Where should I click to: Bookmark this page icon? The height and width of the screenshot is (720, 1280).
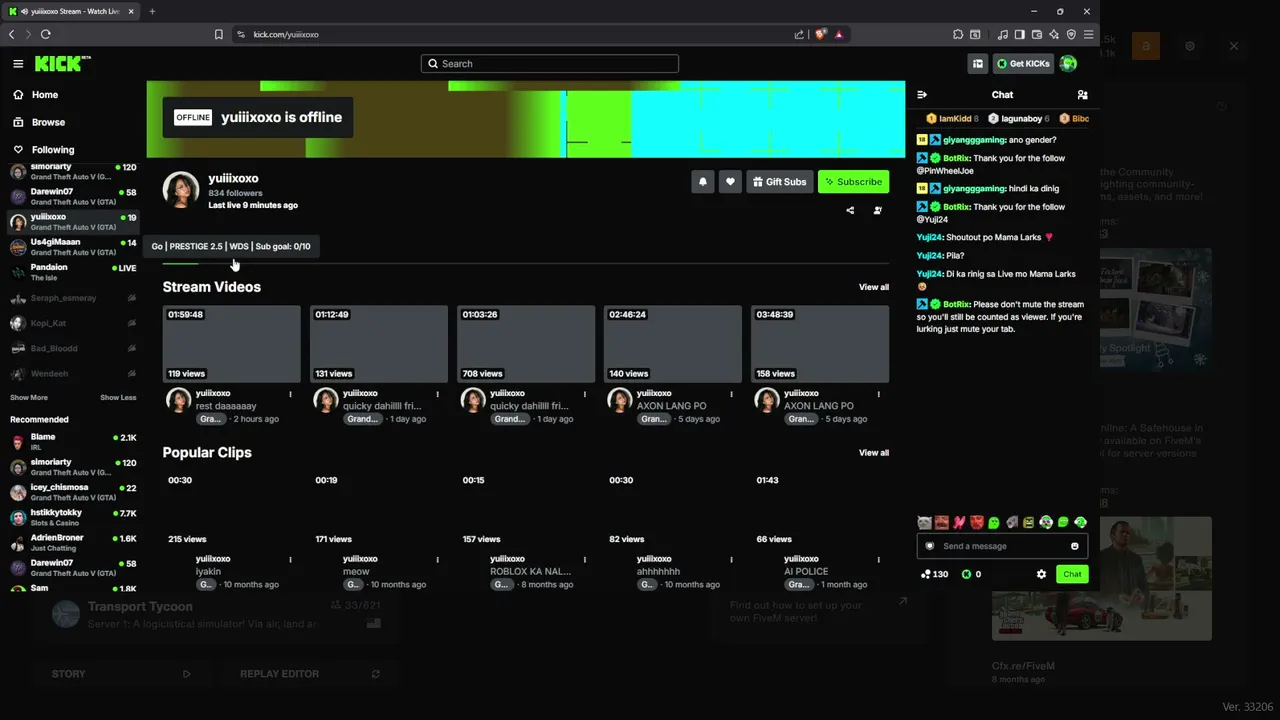click(219, 34)
